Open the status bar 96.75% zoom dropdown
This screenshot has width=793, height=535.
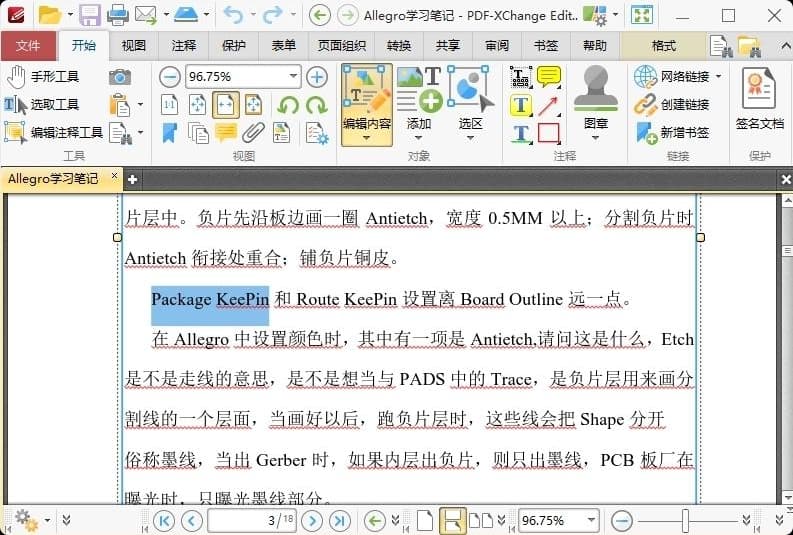click(x=591, y=520)
